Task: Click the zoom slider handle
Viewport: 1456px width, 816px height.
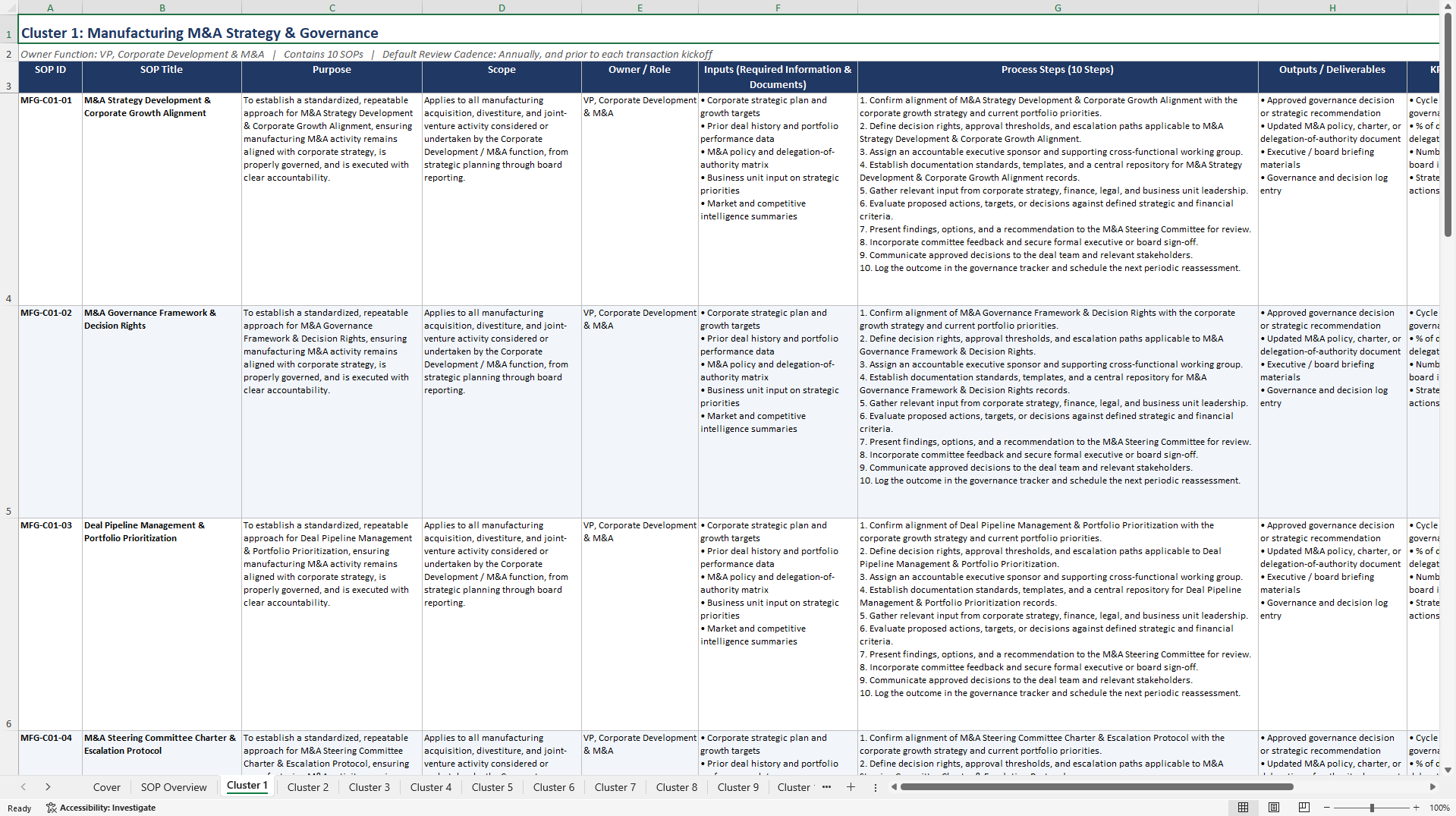Action: 1372,808
